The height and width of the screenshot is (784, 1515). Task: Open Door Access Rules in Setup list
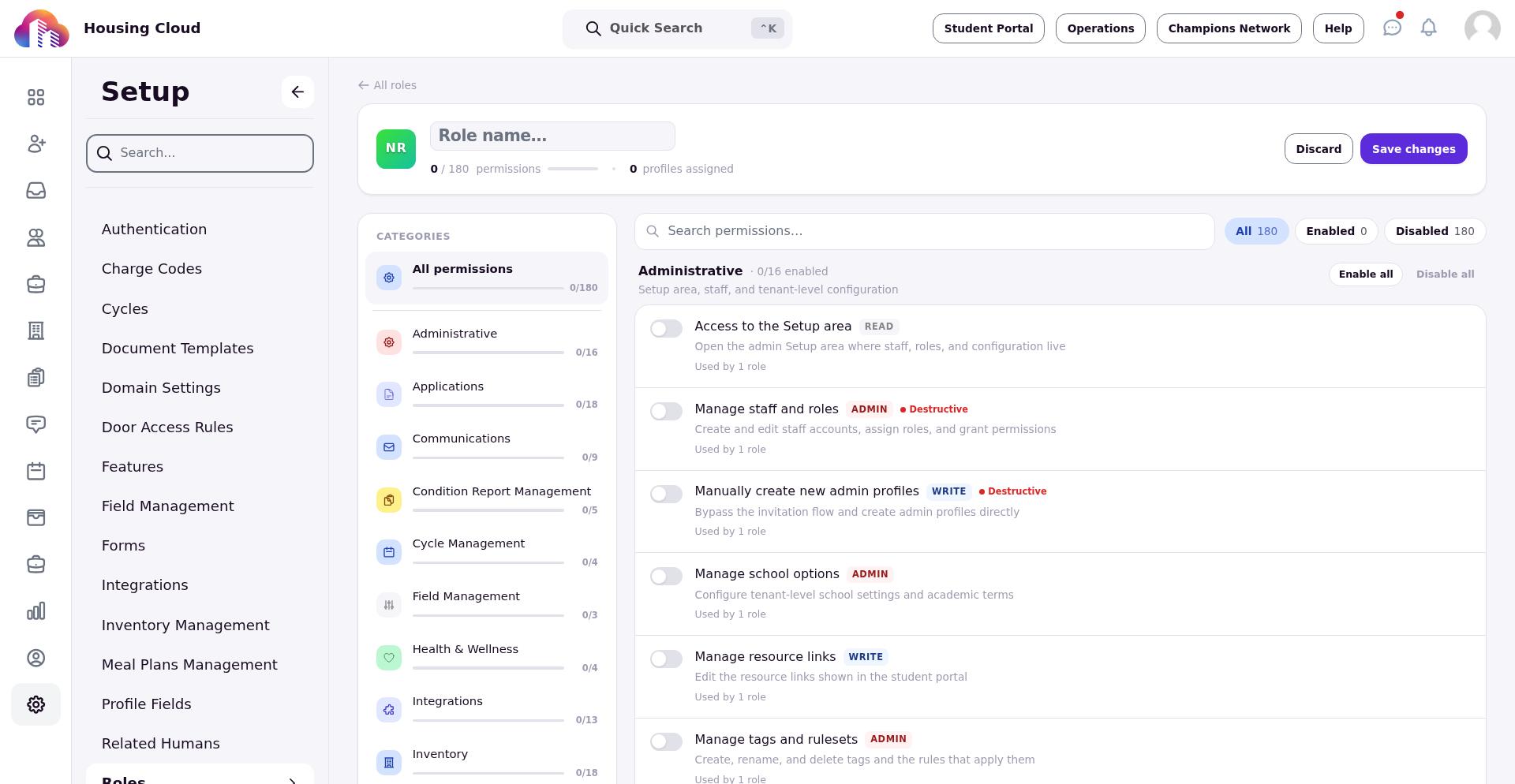[x=167, y=427]
